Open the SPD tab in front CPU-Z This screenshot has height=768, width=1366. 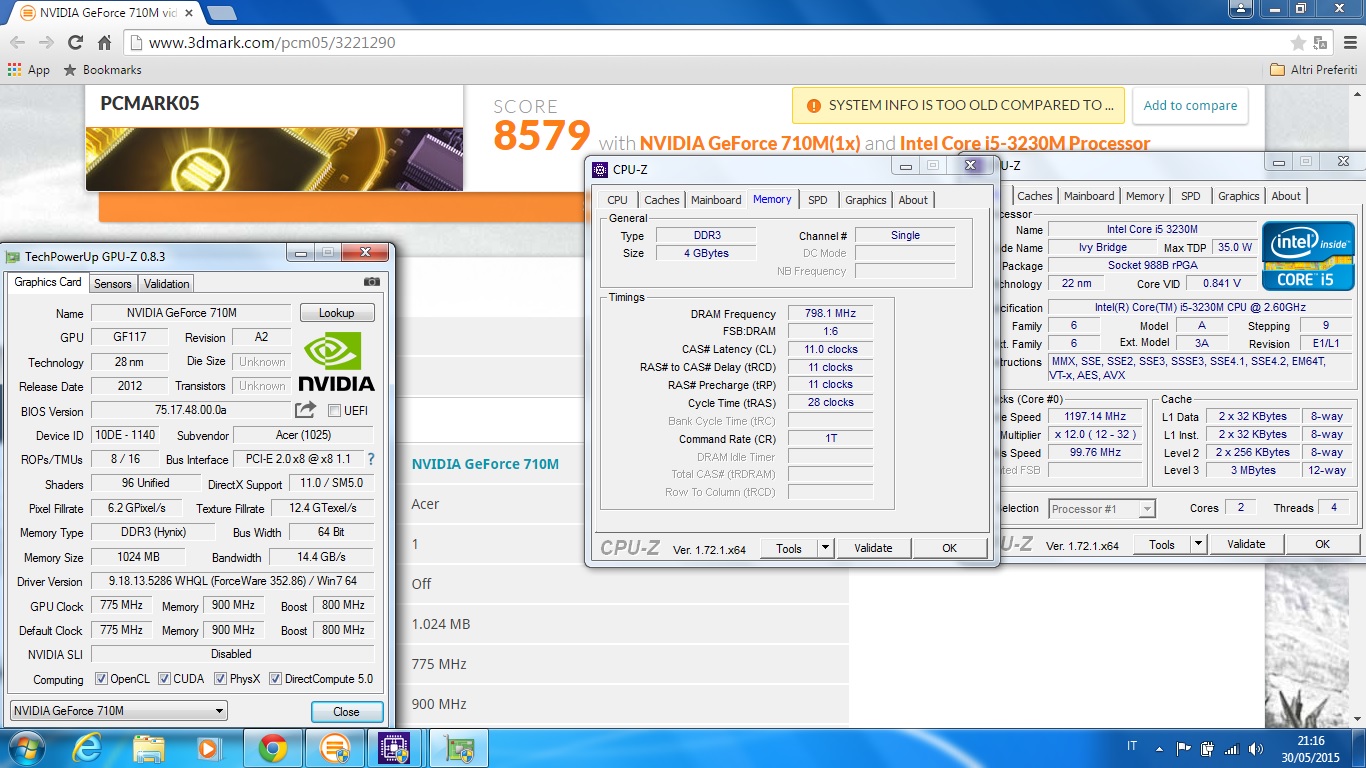click(818, 200)
